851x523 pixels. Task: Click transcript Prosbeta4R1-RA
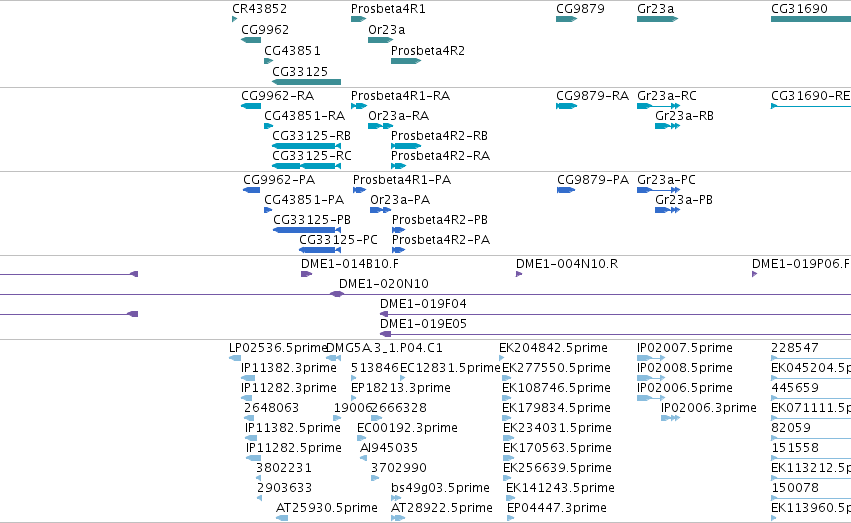point(401,96)
